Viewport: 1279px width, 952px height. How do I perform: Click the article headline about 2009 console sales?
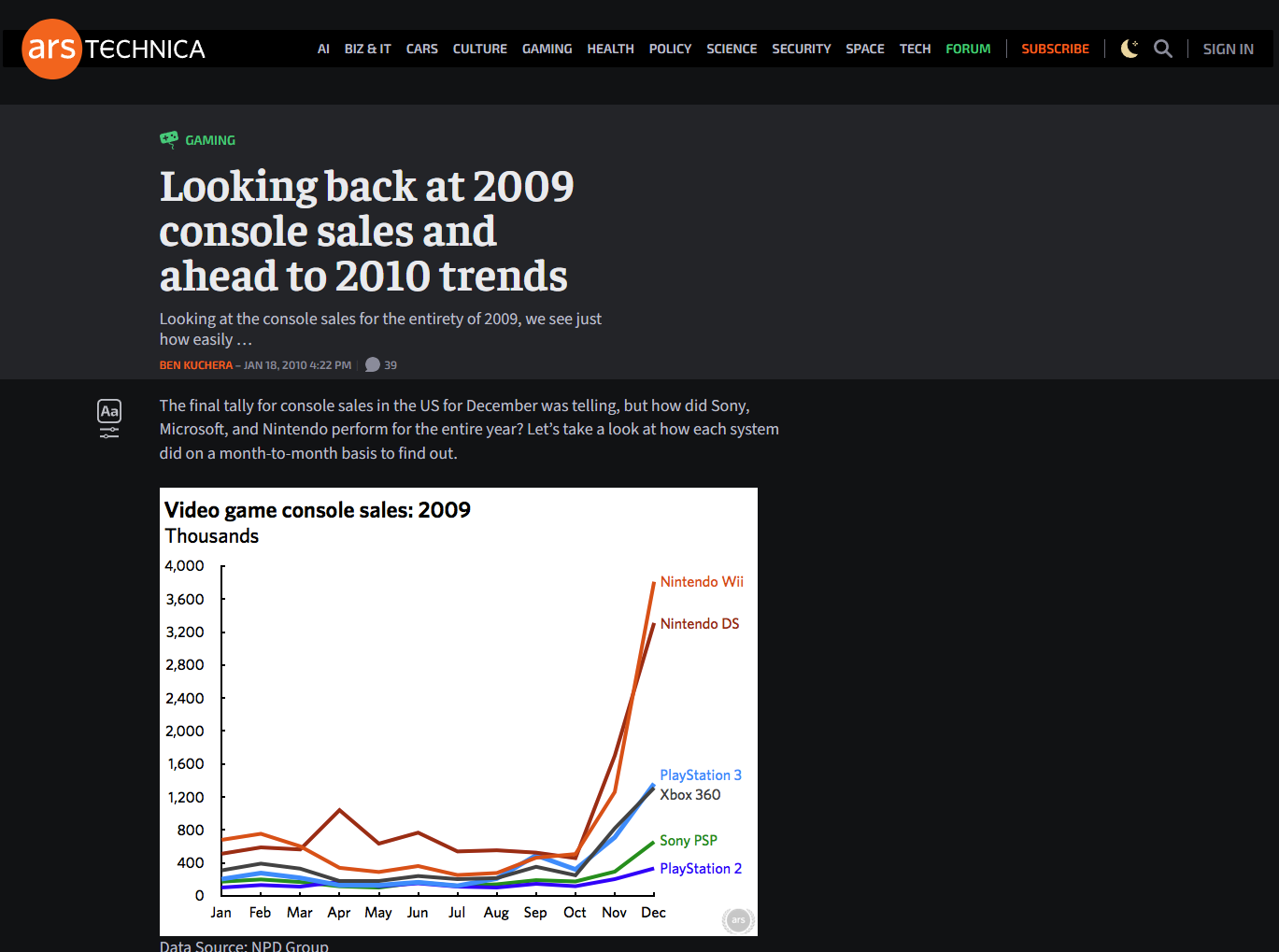tap(367, 231)
